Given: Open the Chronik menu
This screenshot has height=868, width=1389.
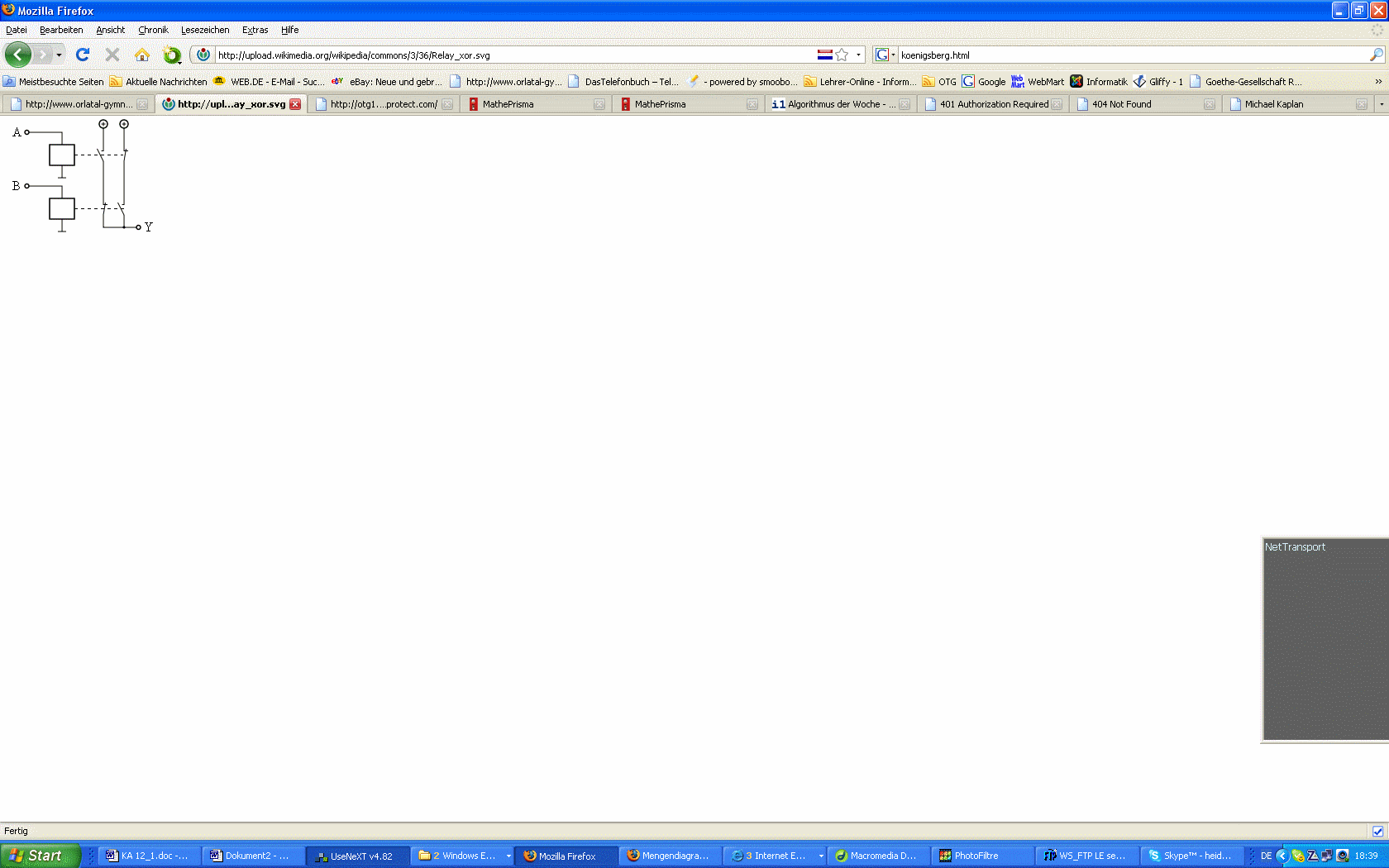Looking at the screenshot, I should click(x=153, y=30).
